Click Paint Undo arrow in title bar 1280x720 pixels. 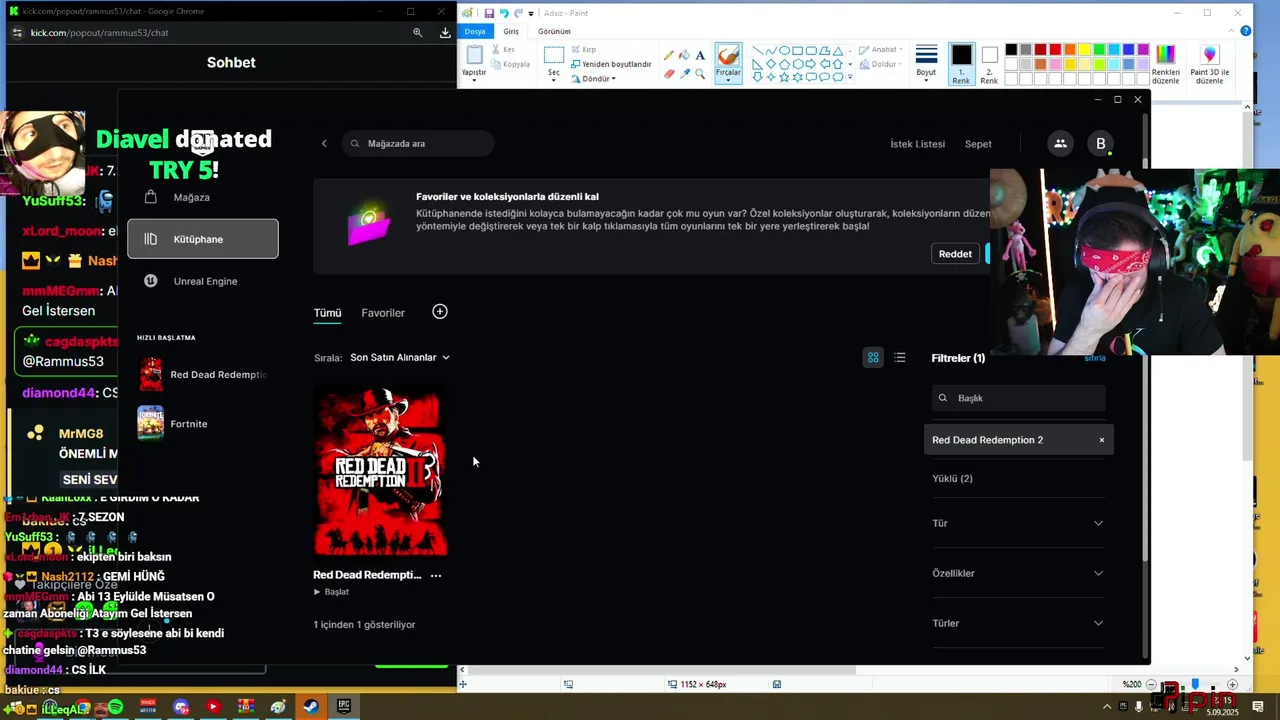tap(504, 13)
